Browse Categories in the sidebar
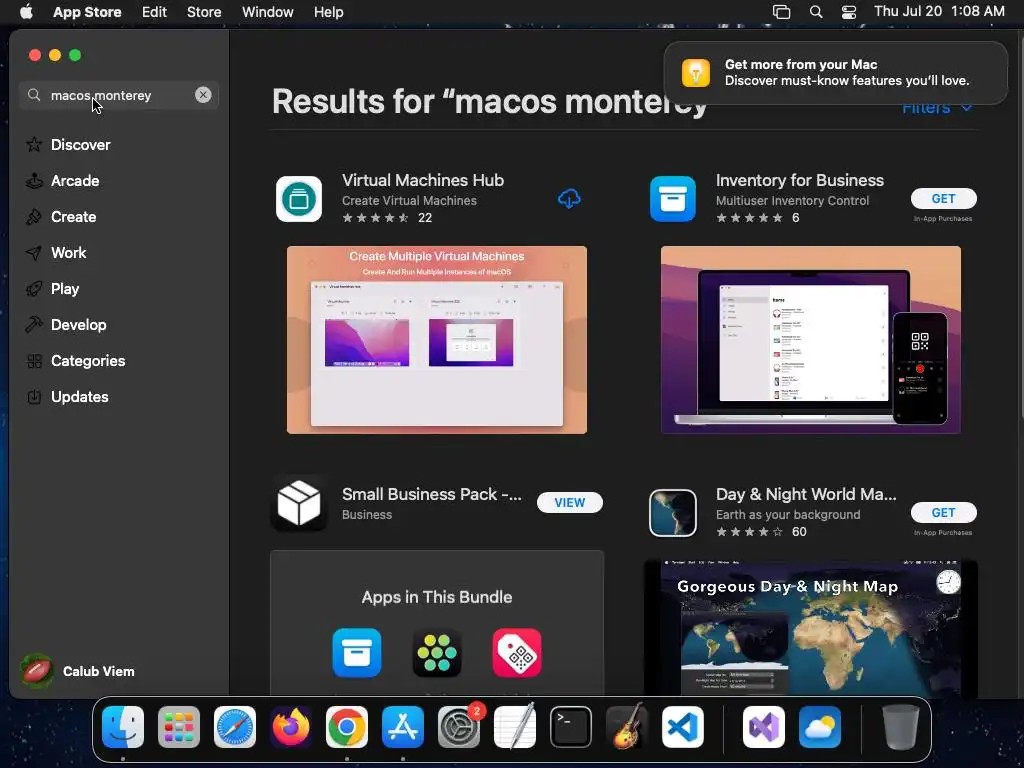Image resolution: width=1024 pixels, height=768 pixels. (x=75, y=360)
